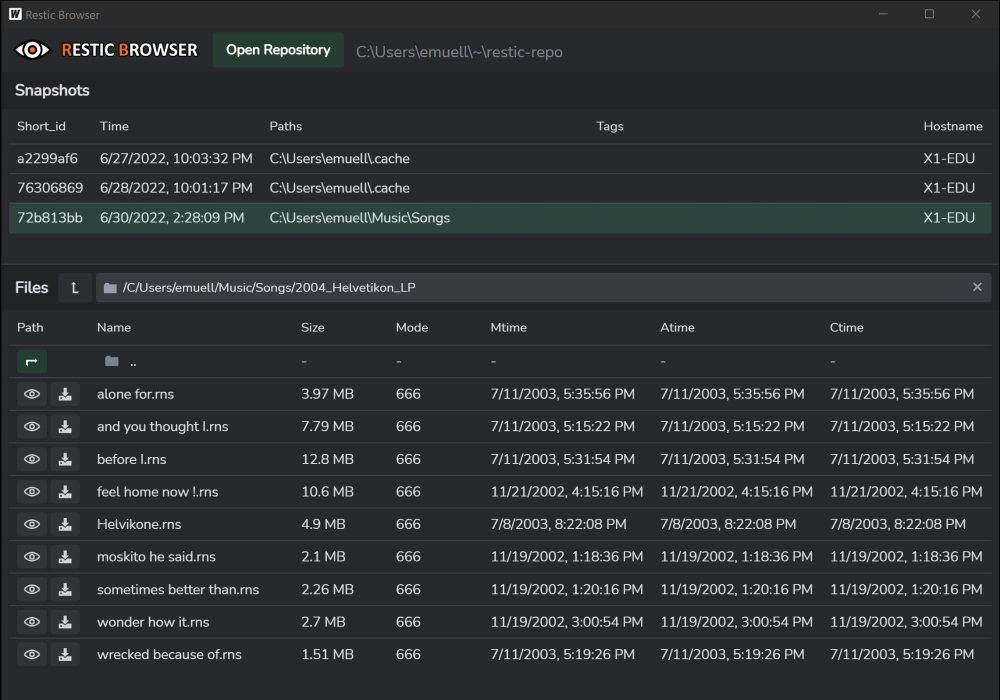
Task: Navigate up a folder with the green return arrow
Action: click(31, 361)
